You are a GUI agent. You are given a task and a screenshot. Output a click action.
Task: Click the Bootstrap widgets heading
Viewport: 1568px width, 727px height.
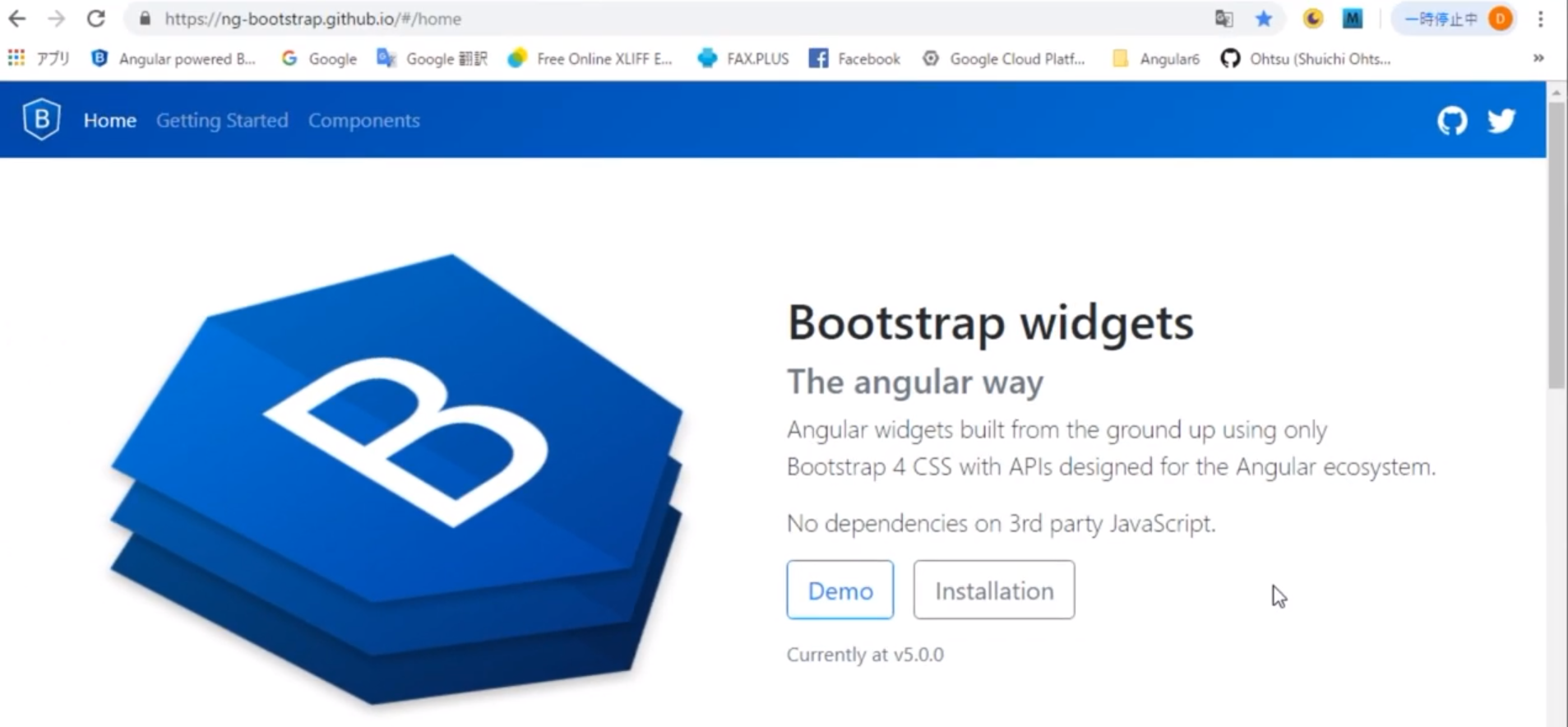[x=991, y=322]
